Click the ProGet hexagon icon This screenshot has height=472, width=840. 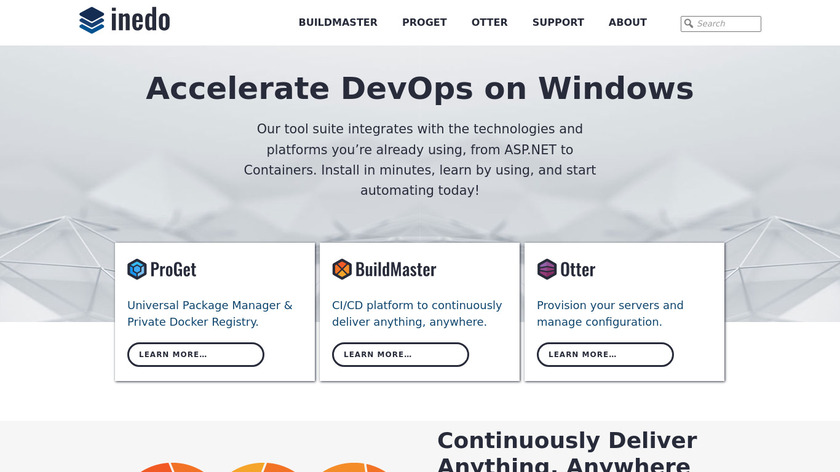point(137,269)
